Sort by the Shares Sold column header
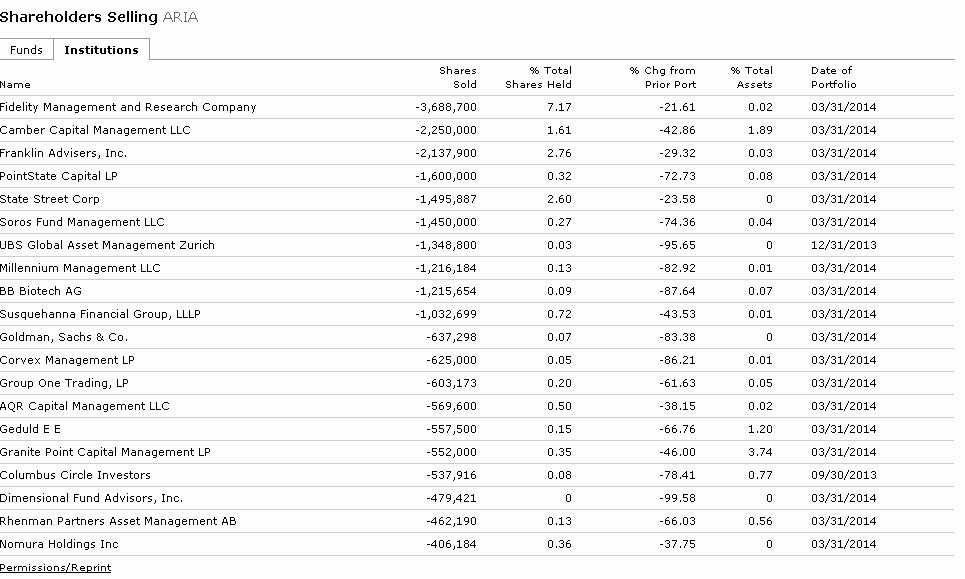The image size is (965, 579). point(457,77)
